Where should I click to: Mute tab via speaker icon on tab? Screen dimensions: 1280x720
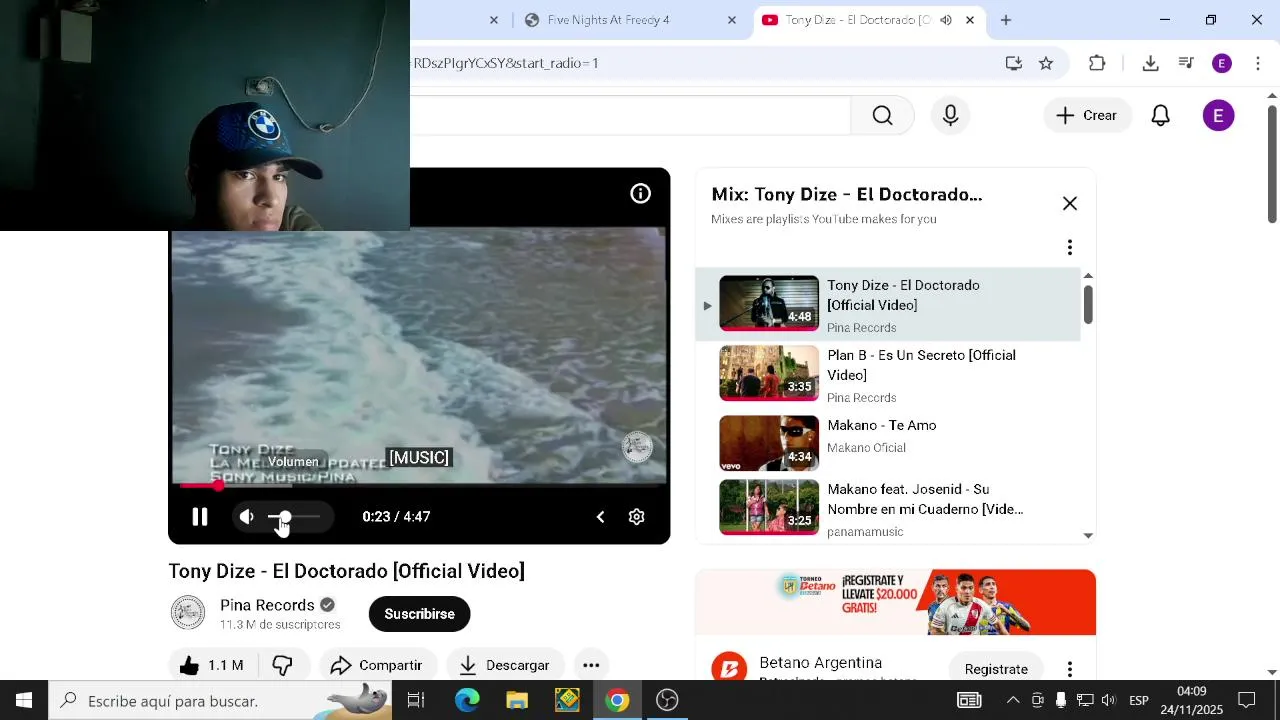tap(946, 20)
